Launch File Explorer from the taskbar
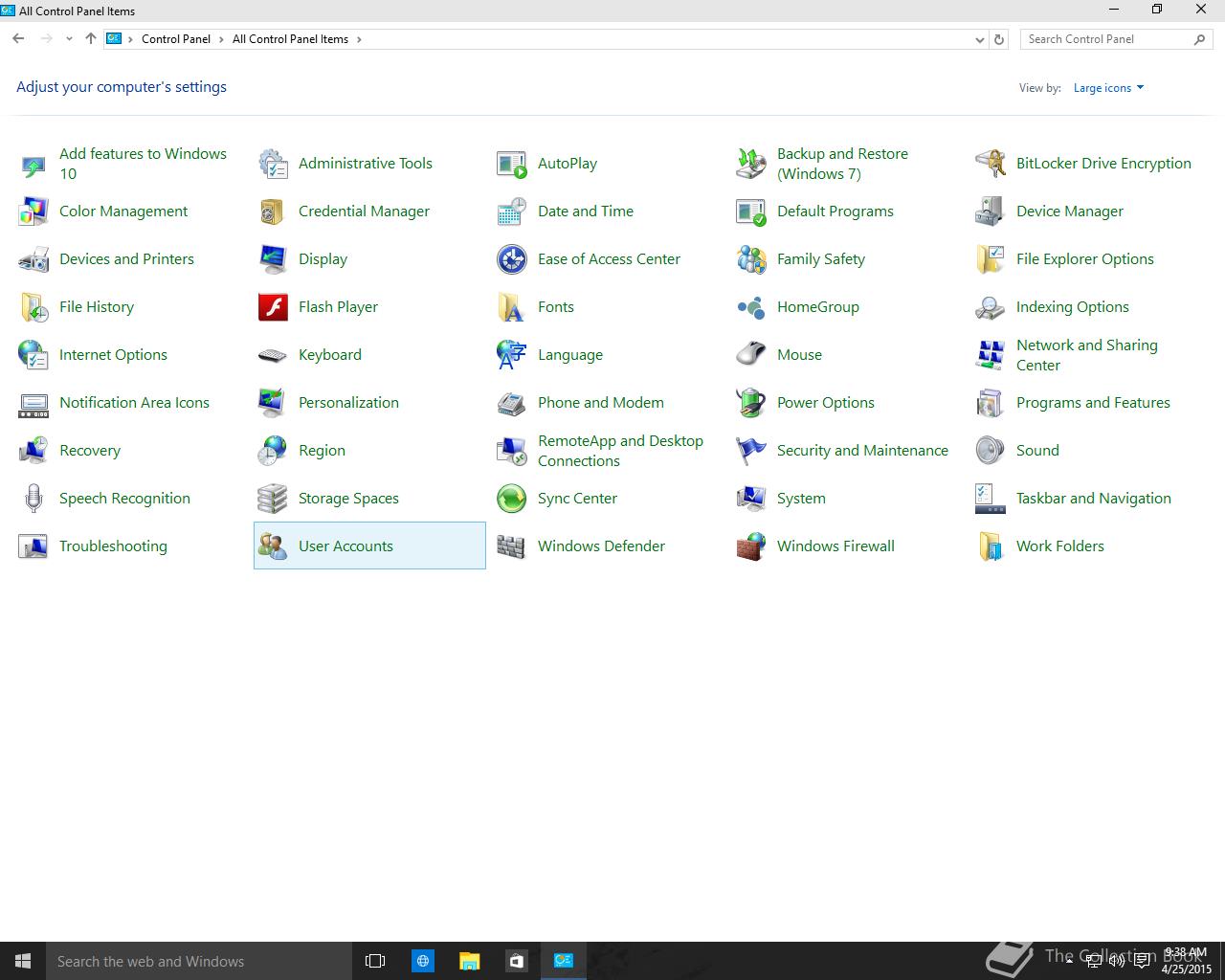Screen dimensions: 1225x980 [x=469, y=961]
